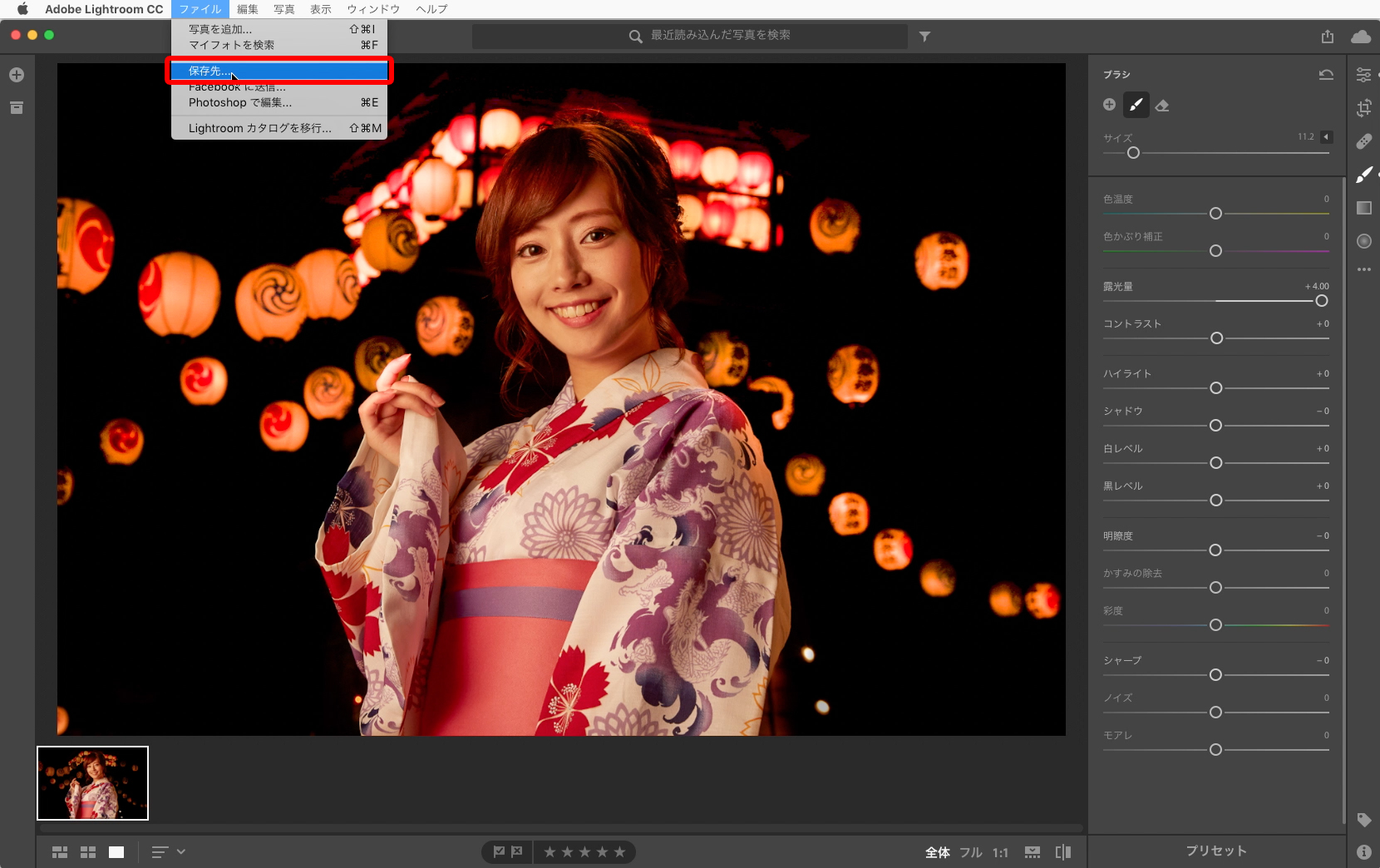This screenshot has height=868, width=1380.
Task: Open the 写真 menu
Action: pyautogui.click(x=284, y=9)
